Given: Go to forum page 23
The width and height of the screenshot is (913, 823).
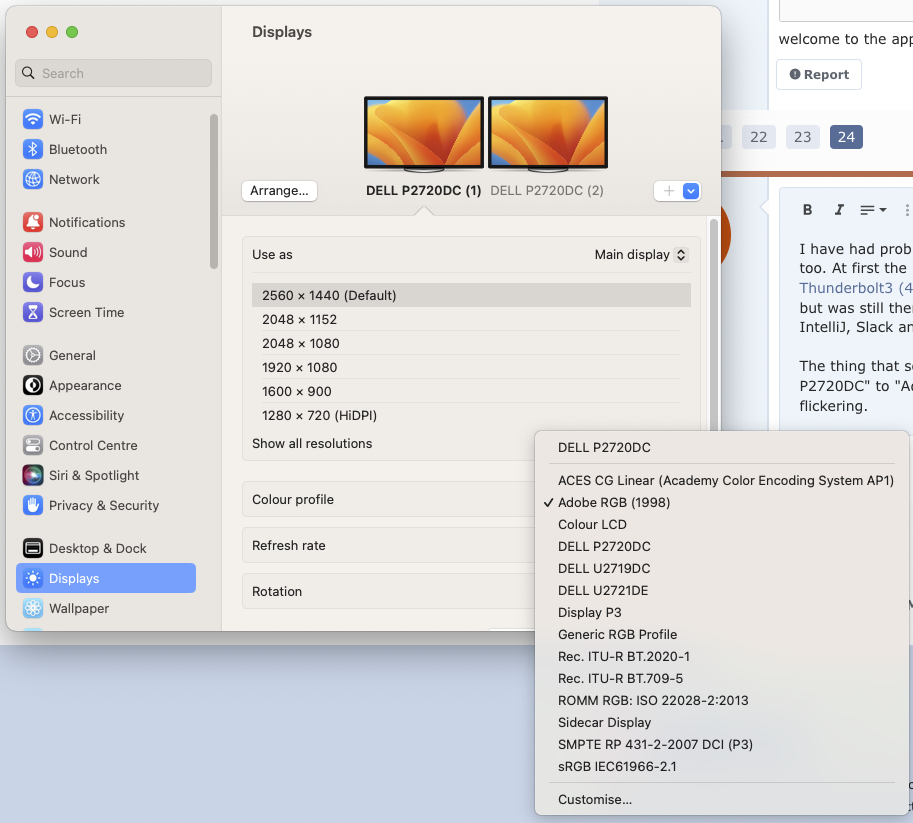Looking at the screenshot, I should tap(802, 137).
